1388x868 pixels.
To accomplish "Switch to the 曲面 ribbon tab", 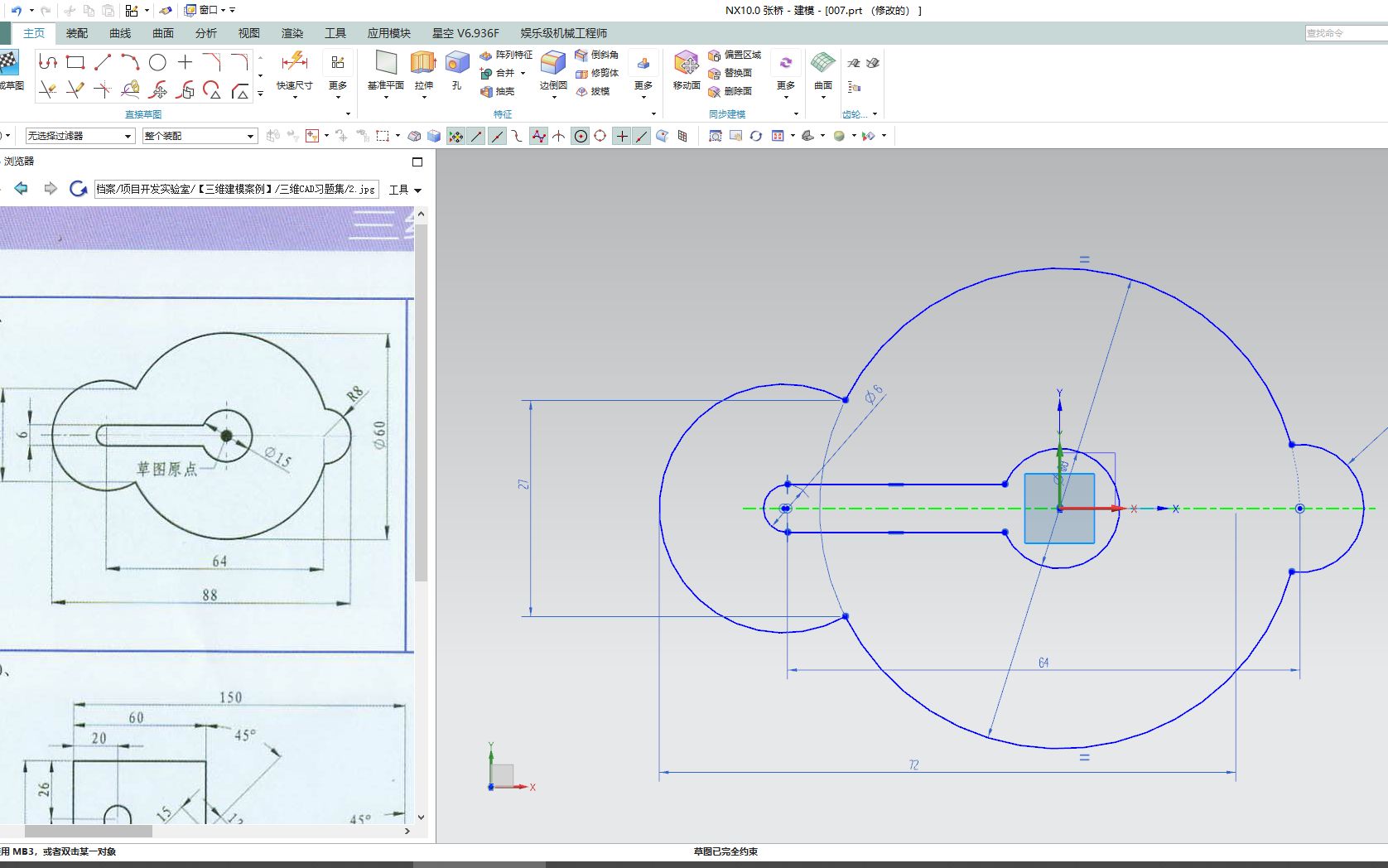I will pos(161,33).
